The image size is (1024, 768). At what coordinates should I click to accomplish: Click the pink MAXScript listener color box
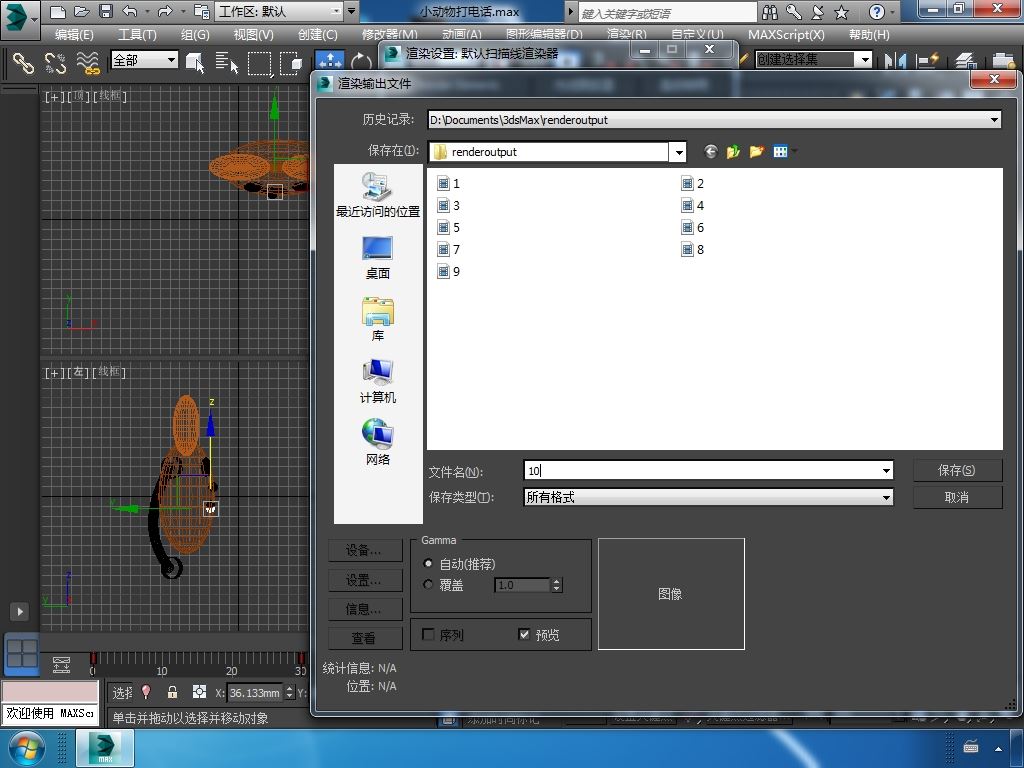point(50,692)
